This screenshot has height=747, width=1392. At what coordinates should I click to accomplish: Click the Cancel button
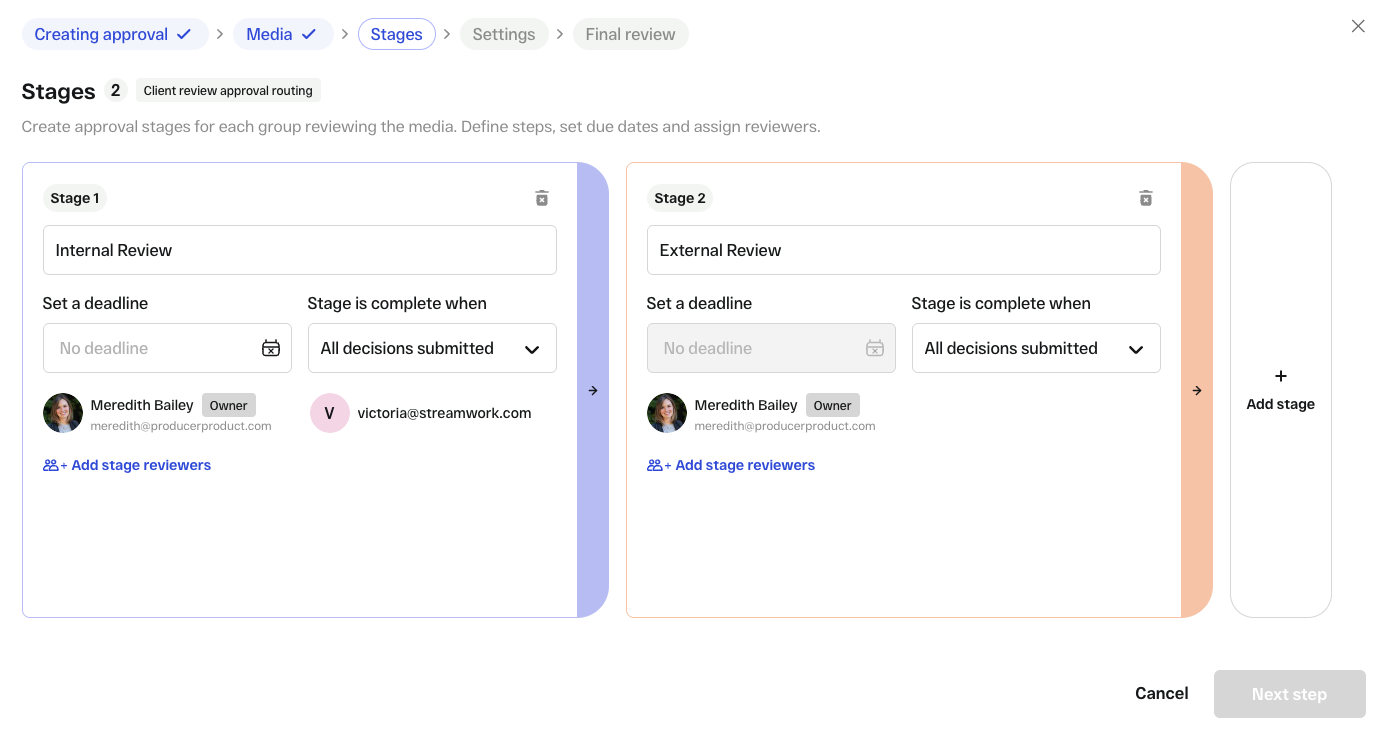pos(1162,694)
